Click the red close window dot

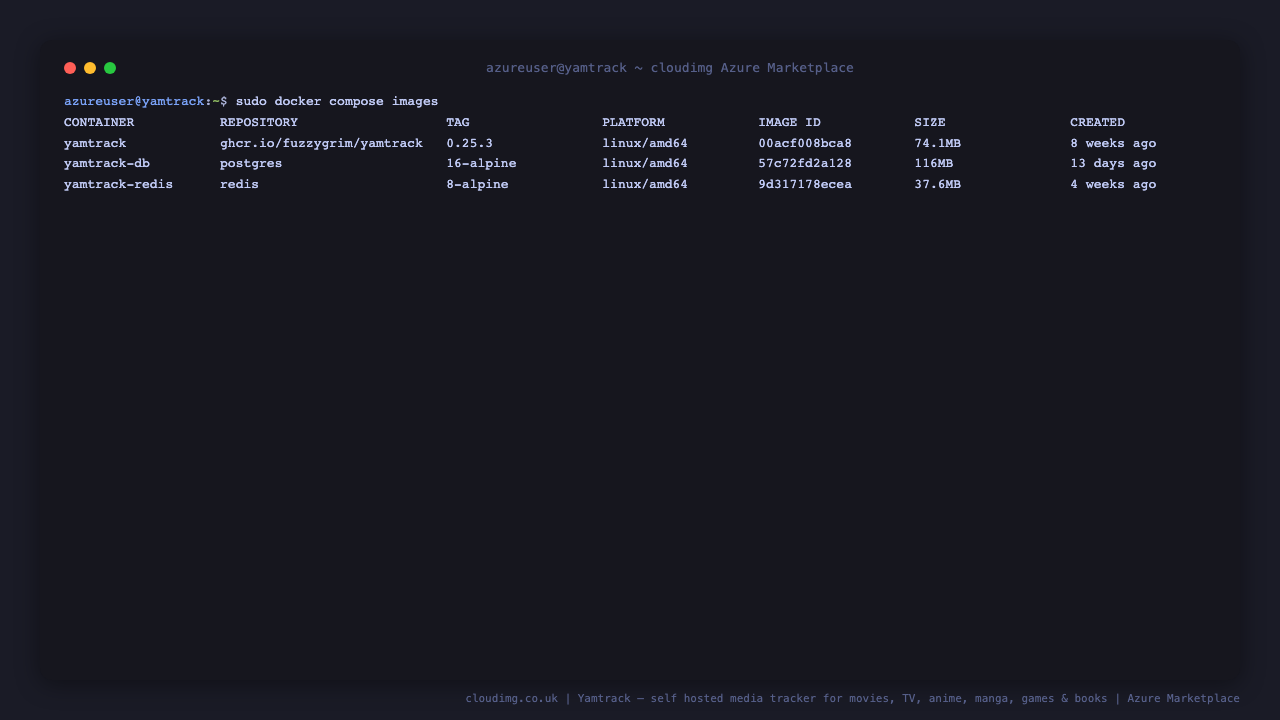tap(70, 68)
